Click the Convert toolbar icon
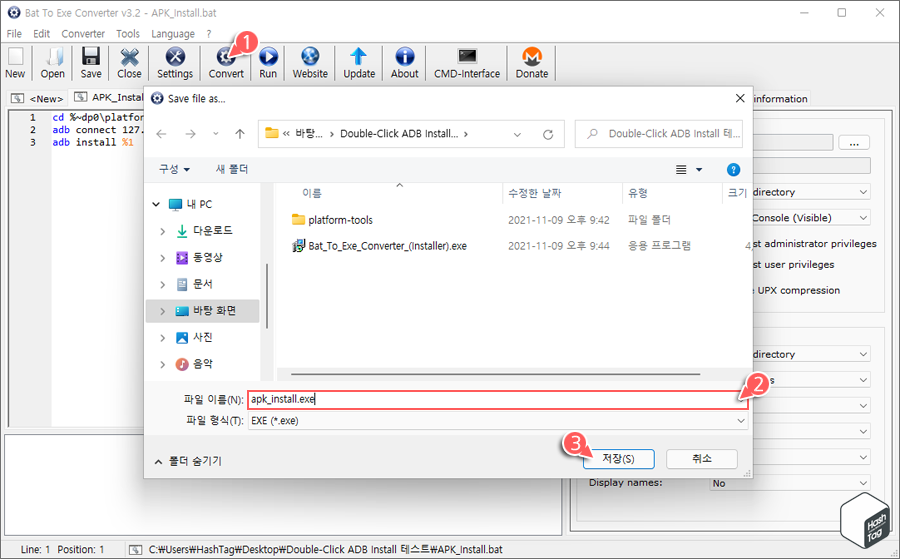The height and width of the screenshot is (559, 900). point(226,63)
